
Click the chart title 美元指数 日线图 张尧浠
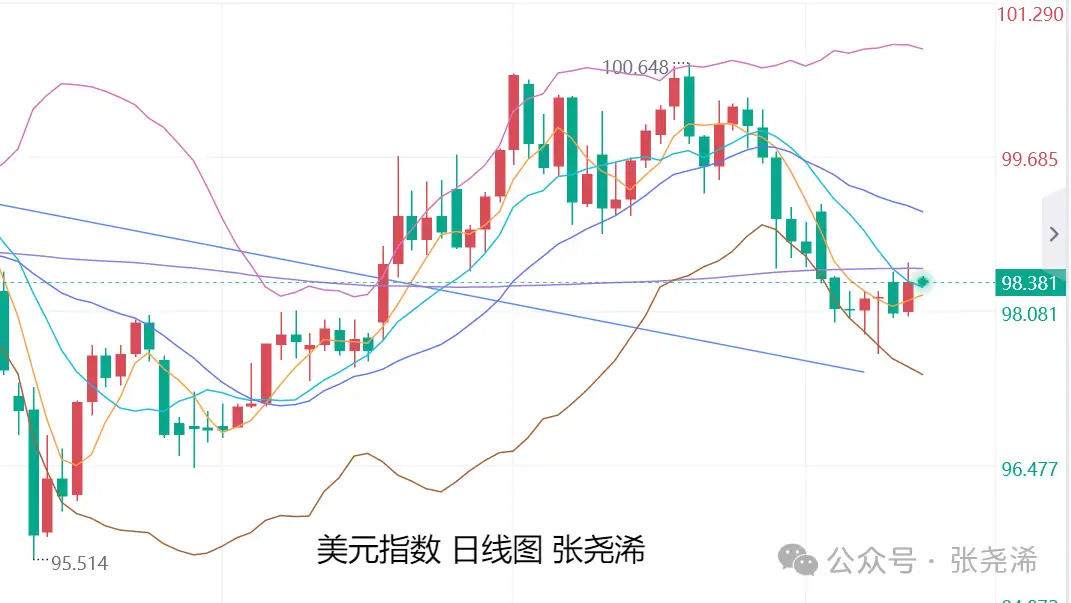point(481,549)
